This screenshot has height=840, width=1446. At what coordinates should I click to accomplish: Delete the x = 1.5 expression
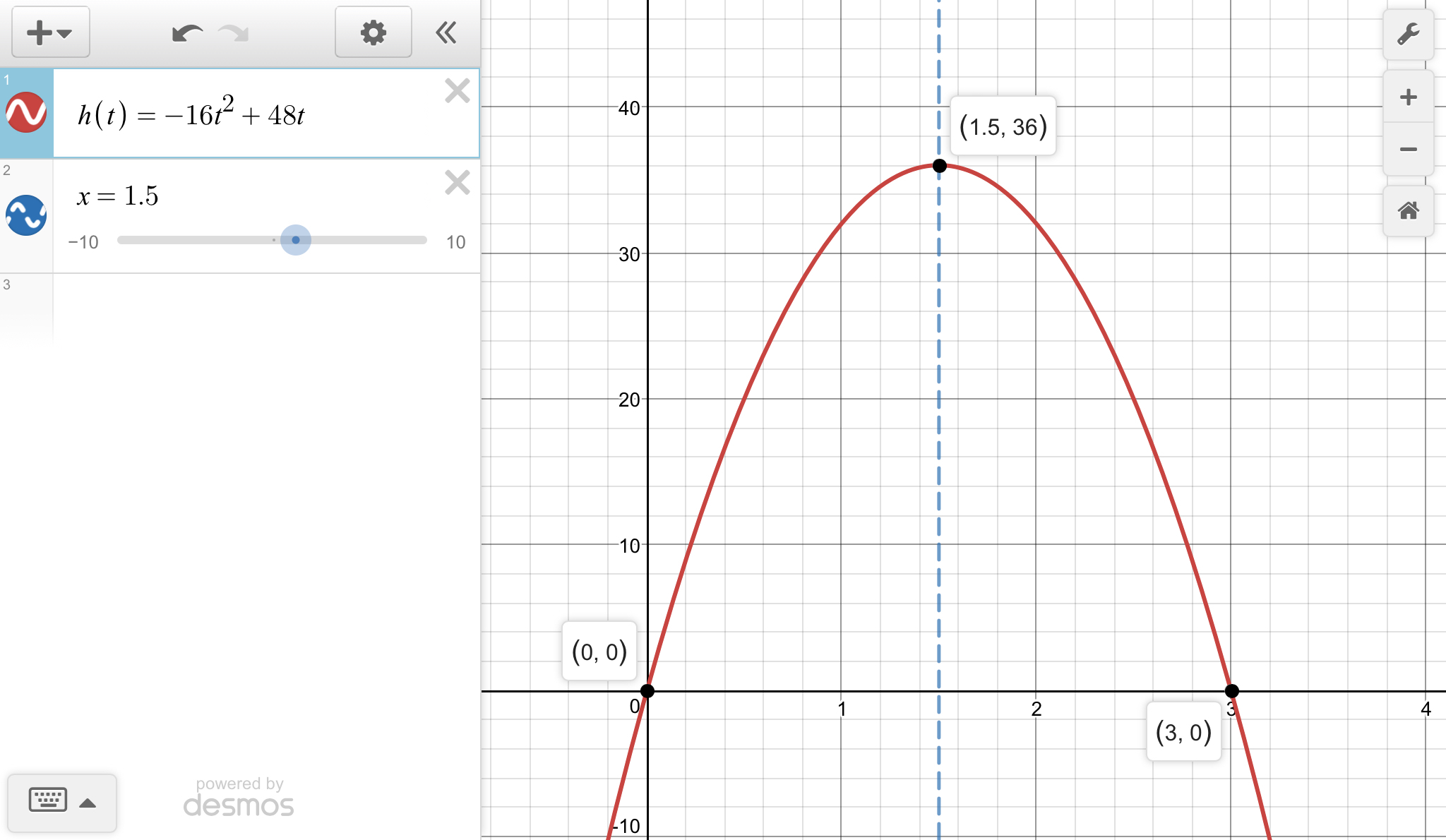point(458,183)
